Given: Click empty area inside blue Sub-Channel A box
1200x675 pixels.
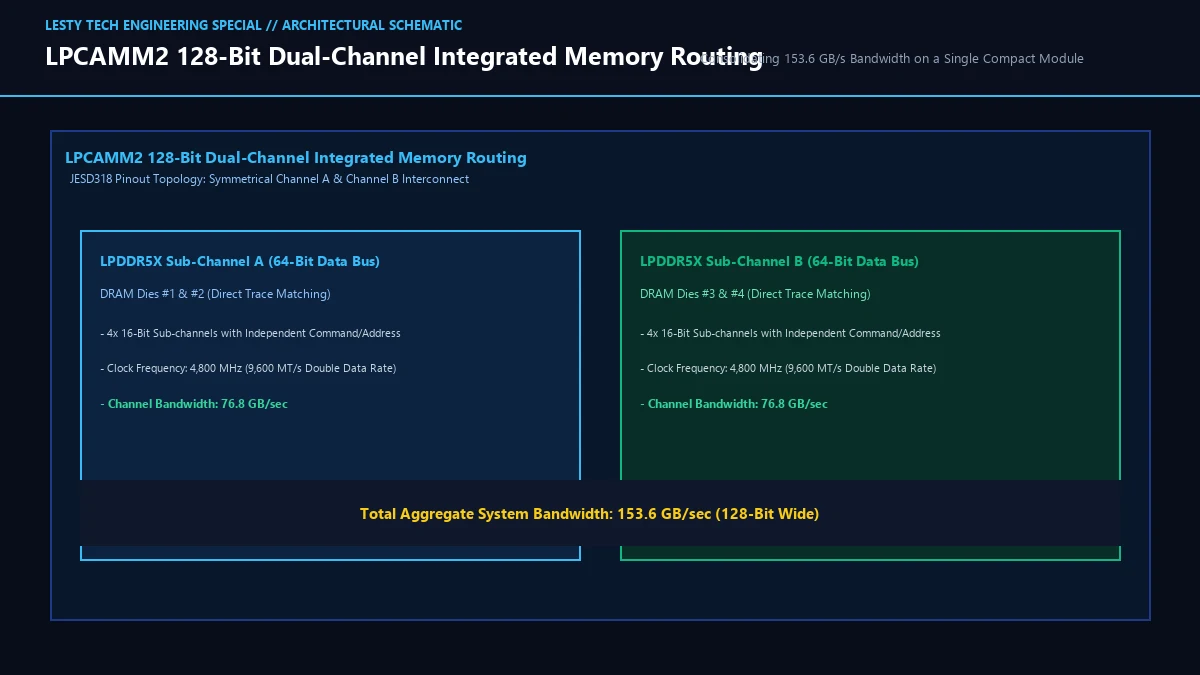Looking at the screenshot, I should pos(330,445).
